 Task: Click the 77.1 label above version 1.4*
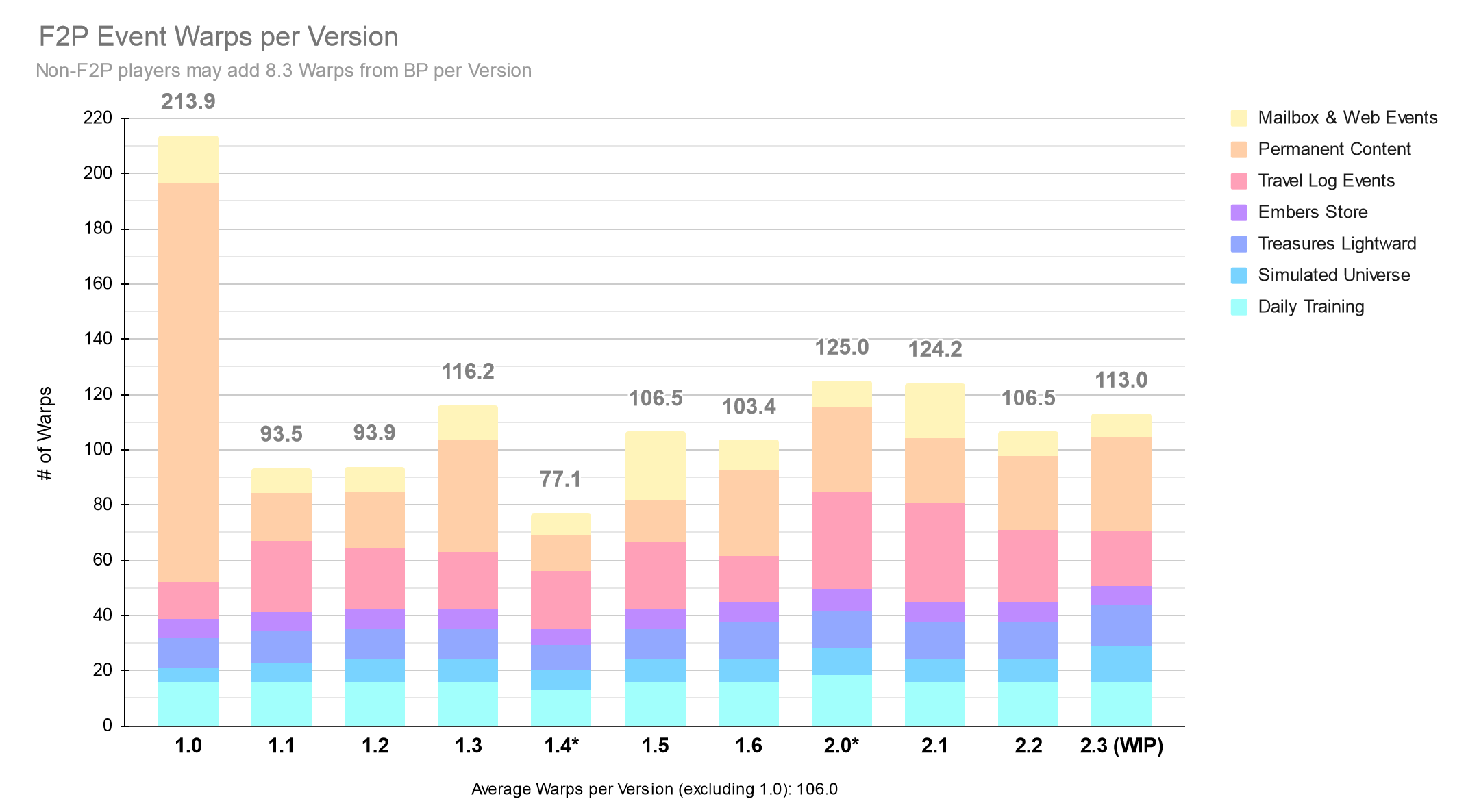click(560, 479)
